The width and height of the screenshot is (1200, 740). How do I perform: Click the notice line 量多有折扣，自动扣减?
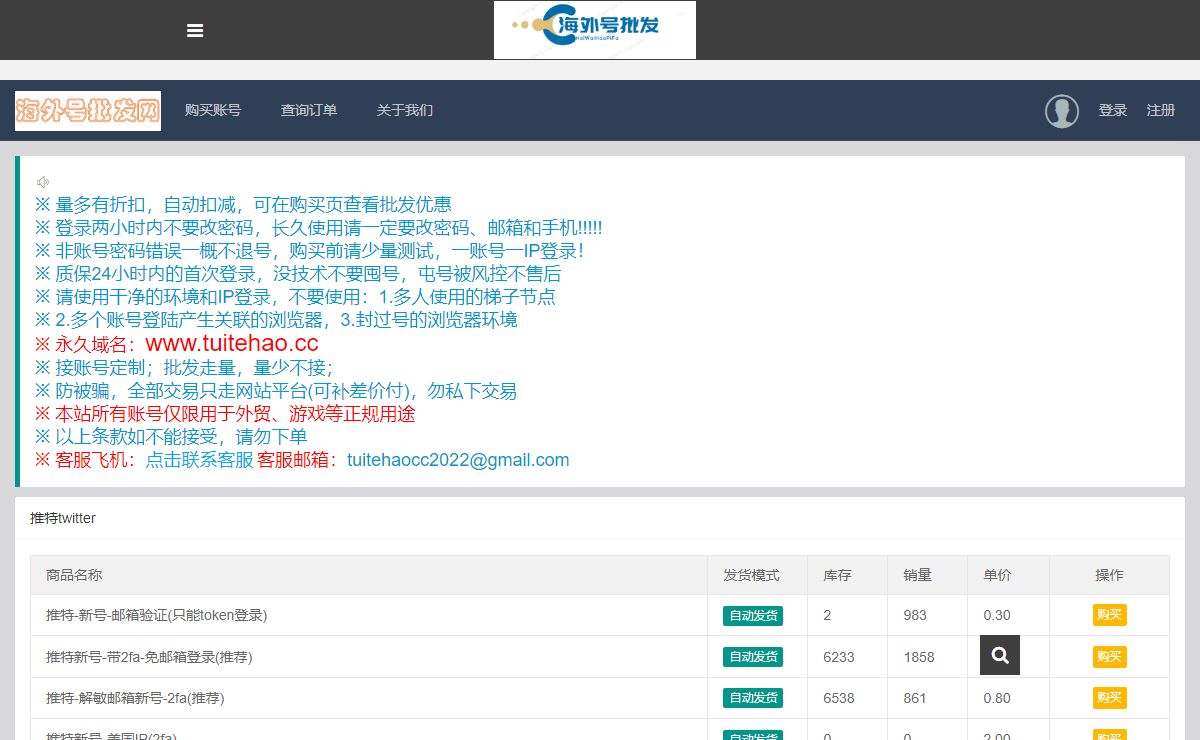tap(243, 204)
